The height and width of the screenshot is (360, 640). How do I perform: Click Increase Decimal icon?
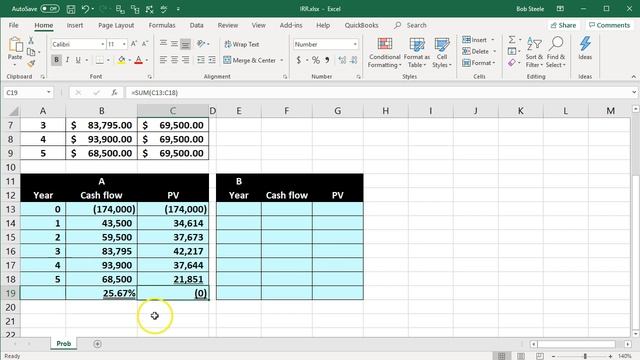click(342, 60)
